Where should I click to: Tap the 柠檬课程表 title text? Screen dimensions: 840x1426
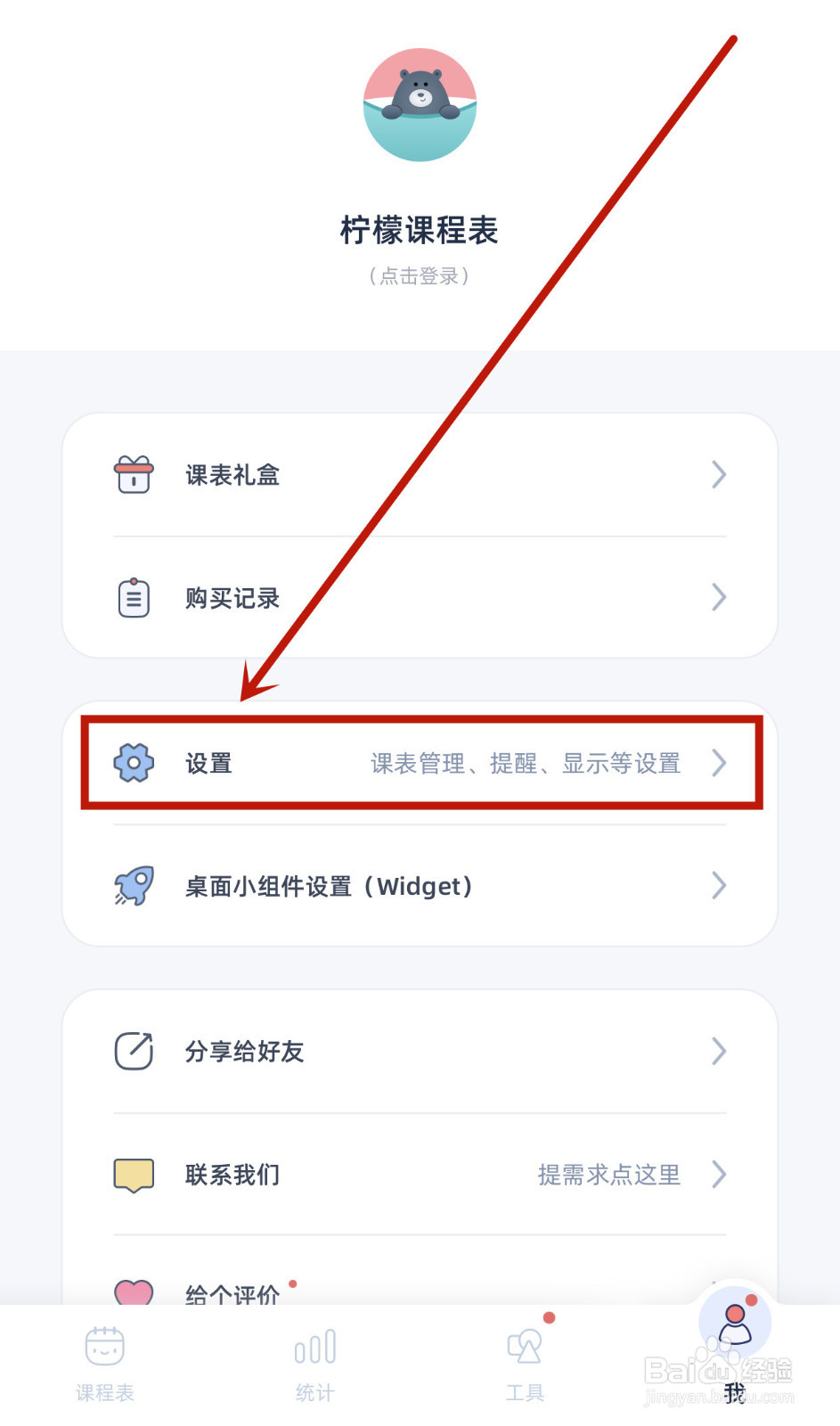tap(419, 230)
